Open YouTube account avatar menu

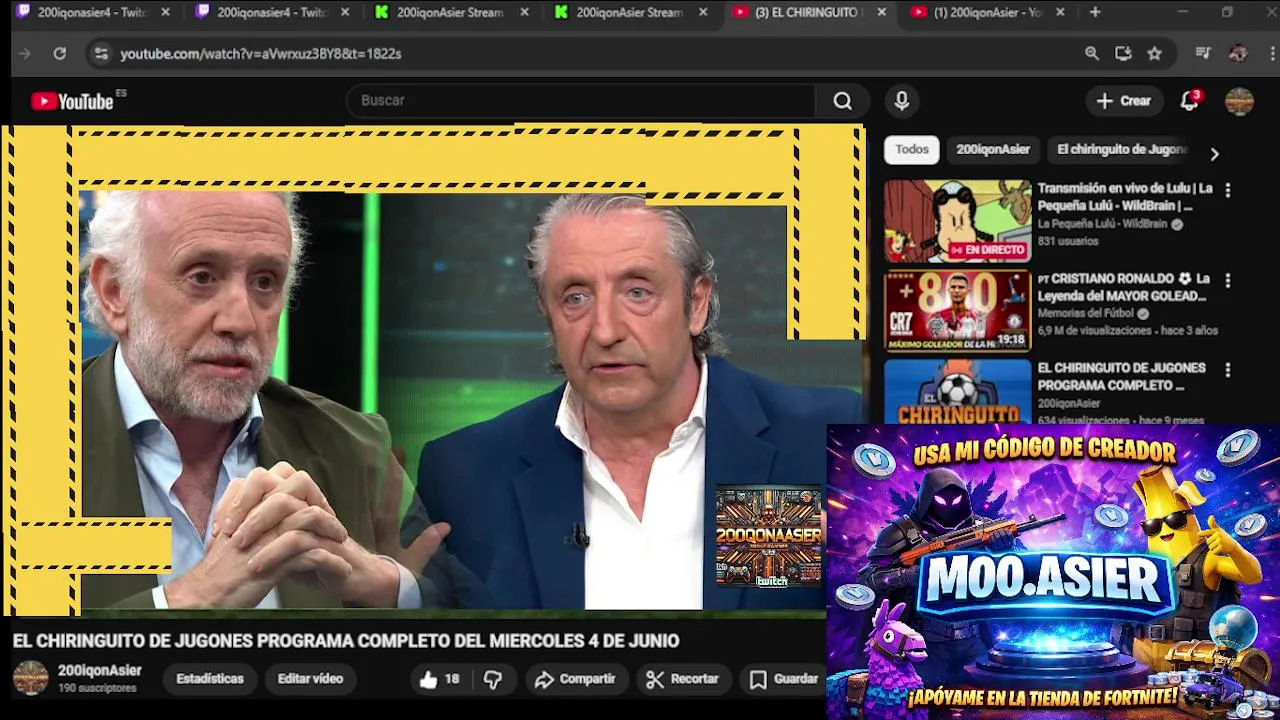[x=1239, y=101]
